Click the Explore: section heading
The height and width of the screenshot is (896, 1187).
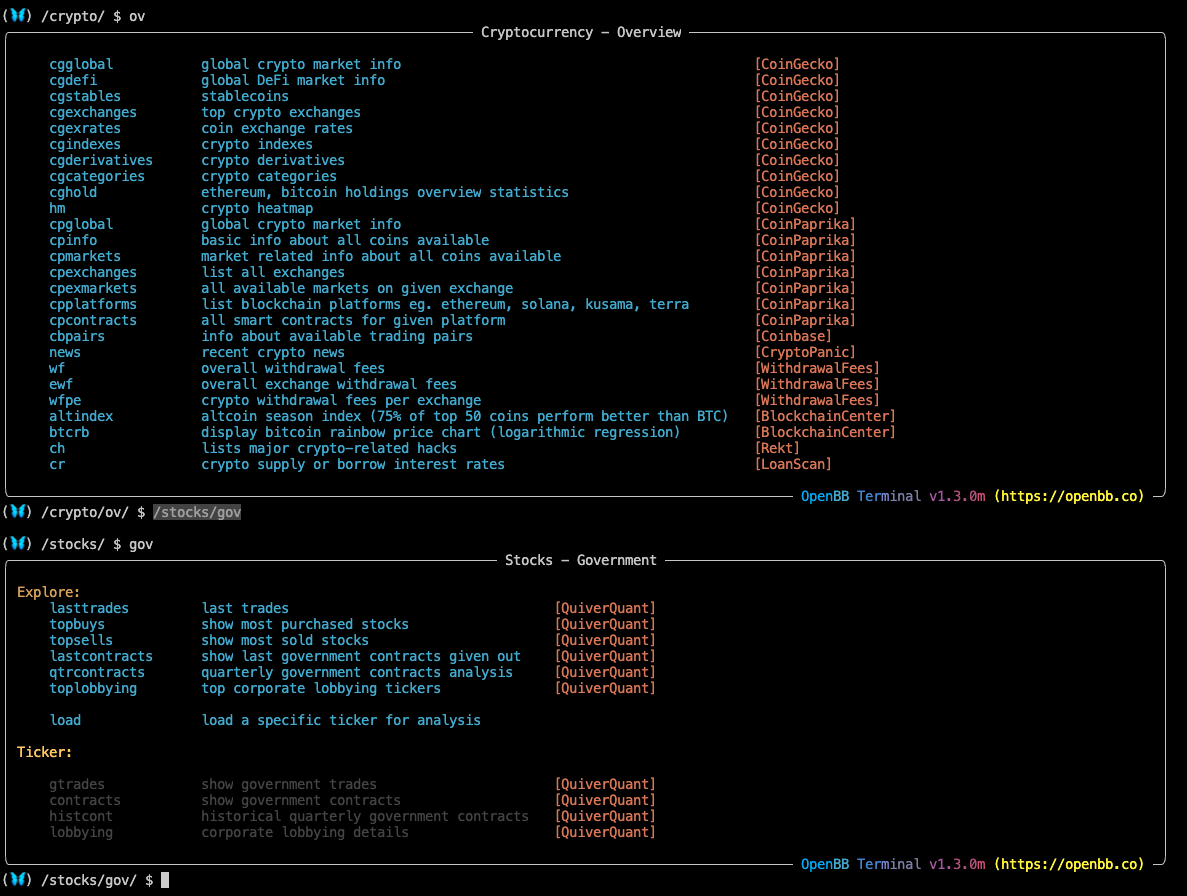click(48, 592)
